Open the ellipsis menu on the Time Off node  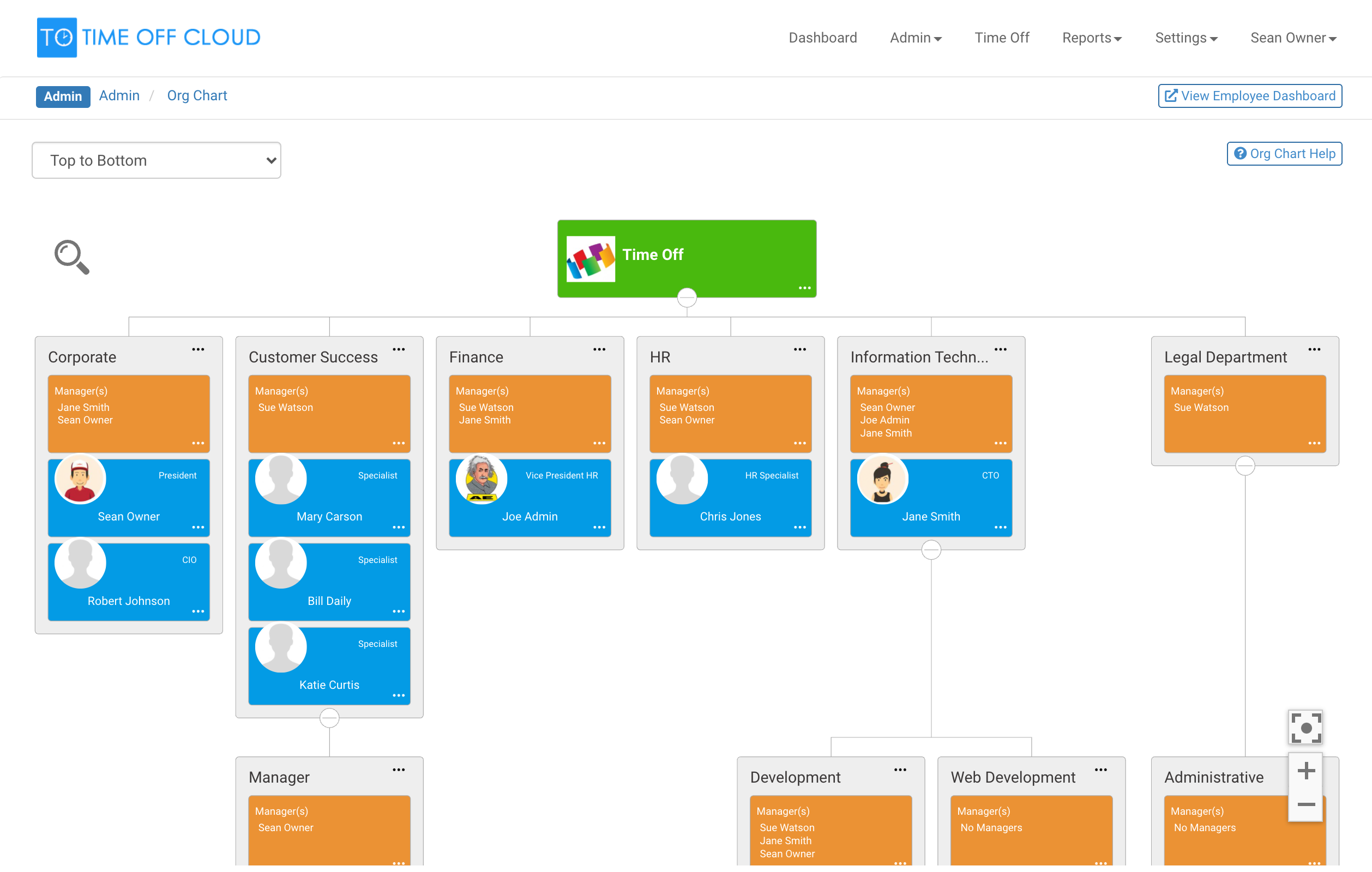click(x=804, y=288)
